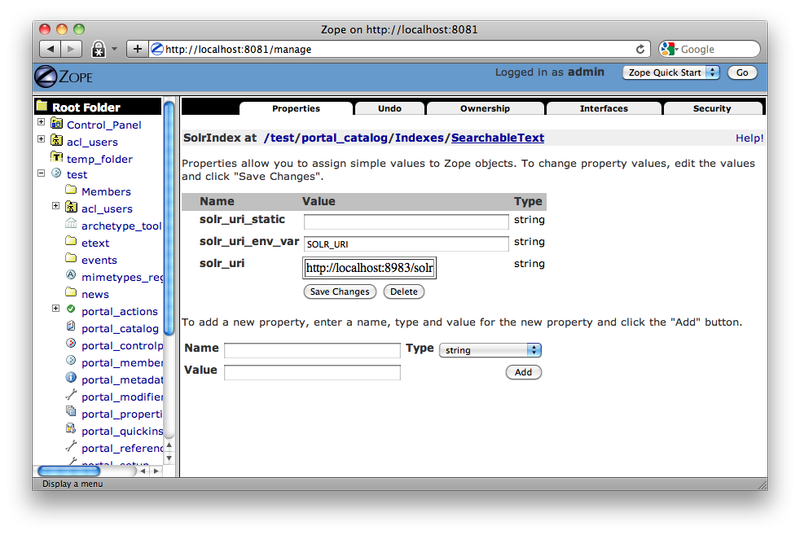
Task: Click the solr_uri value field
Action: pos(369,268)
